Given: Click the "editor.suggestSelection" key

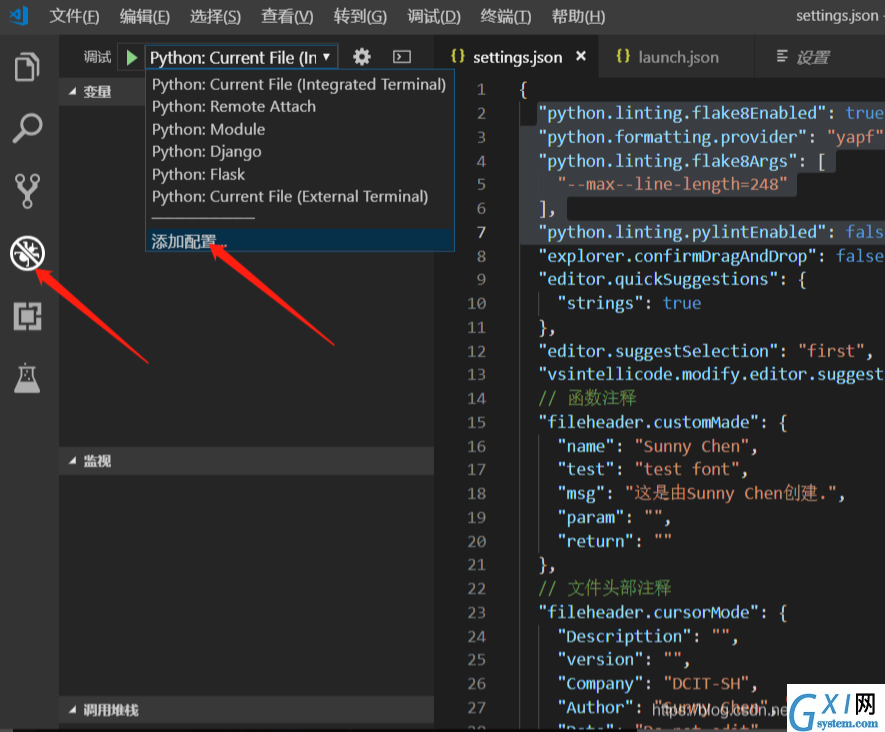Looking at the screenshot, I should click(658, 351).
